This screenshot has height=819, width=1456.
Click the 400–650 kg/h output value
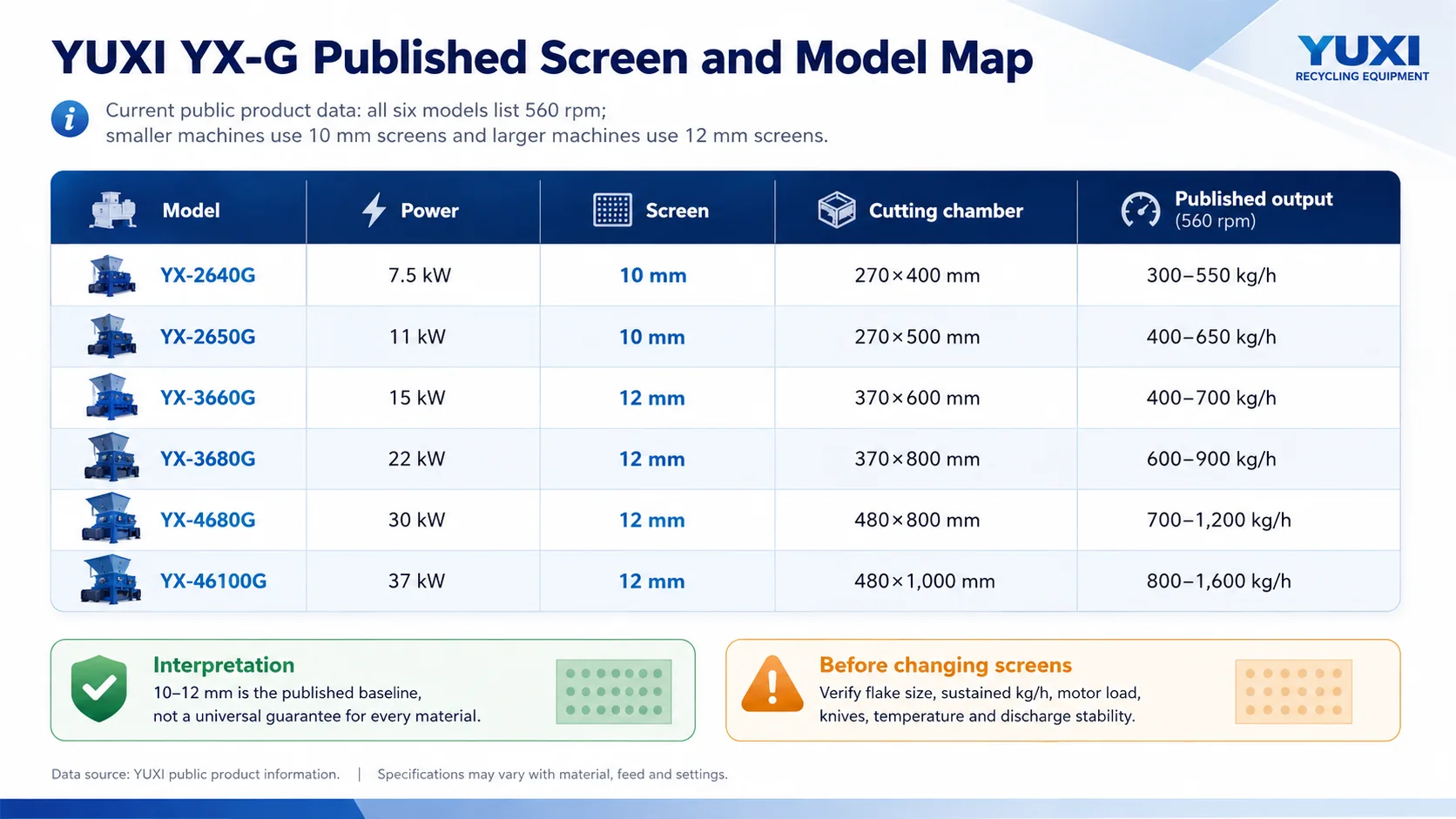coord(1211,337)
